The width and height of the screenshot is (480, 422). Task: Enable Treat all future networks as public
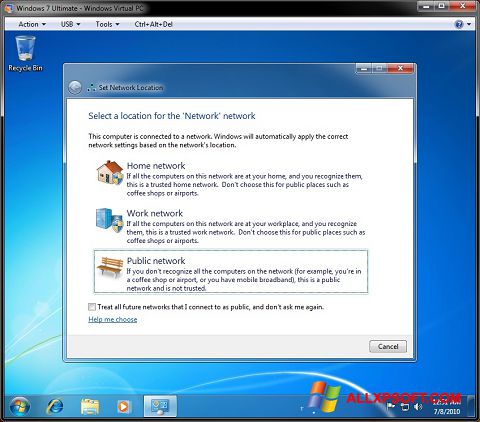(x=92, y=307)
